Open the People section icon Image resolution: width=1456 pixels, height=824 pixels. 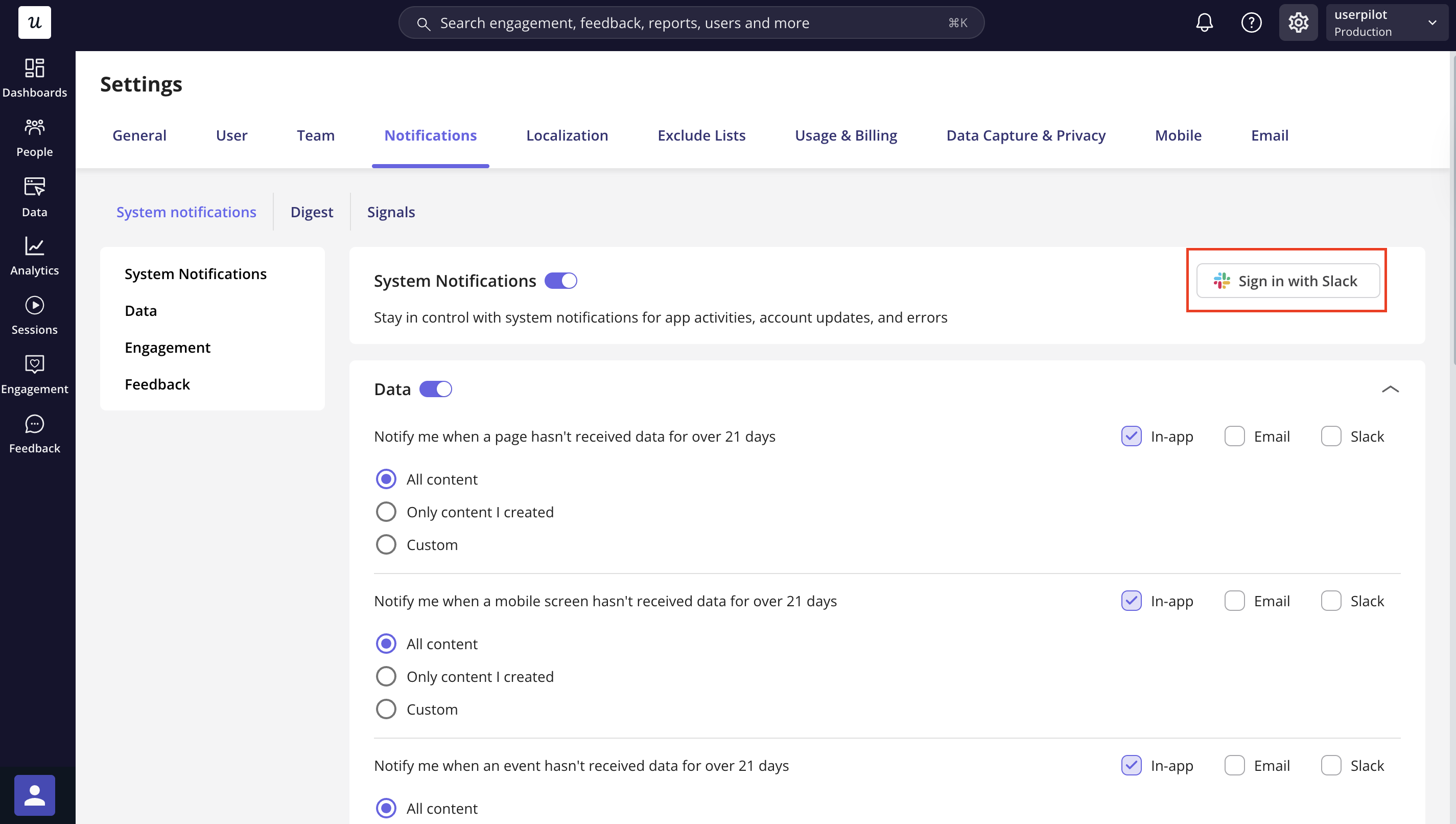pyautogui.click(x=35, y=127)
